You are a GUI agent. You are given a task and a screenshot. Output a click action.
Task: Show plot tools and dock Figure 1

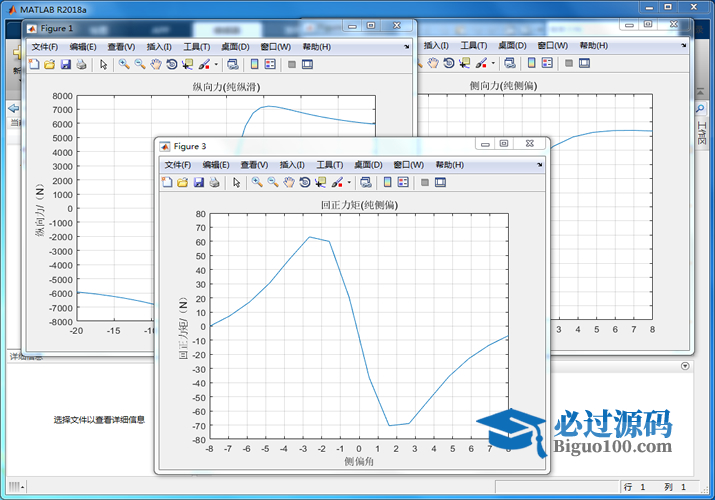(x=307, y=64)
